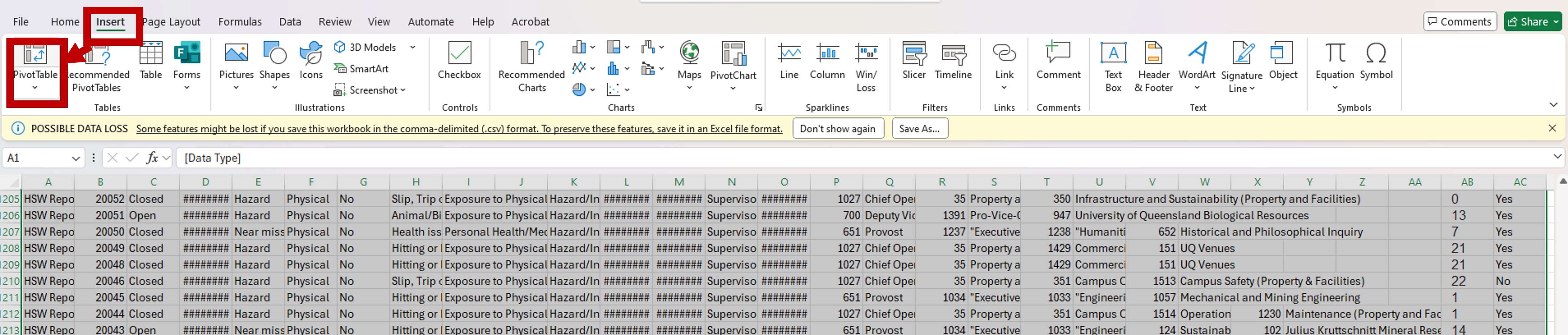Screen dimensions: 1568x335
Task: Click the Signature Line button
Action: [x=1242, y=67]
